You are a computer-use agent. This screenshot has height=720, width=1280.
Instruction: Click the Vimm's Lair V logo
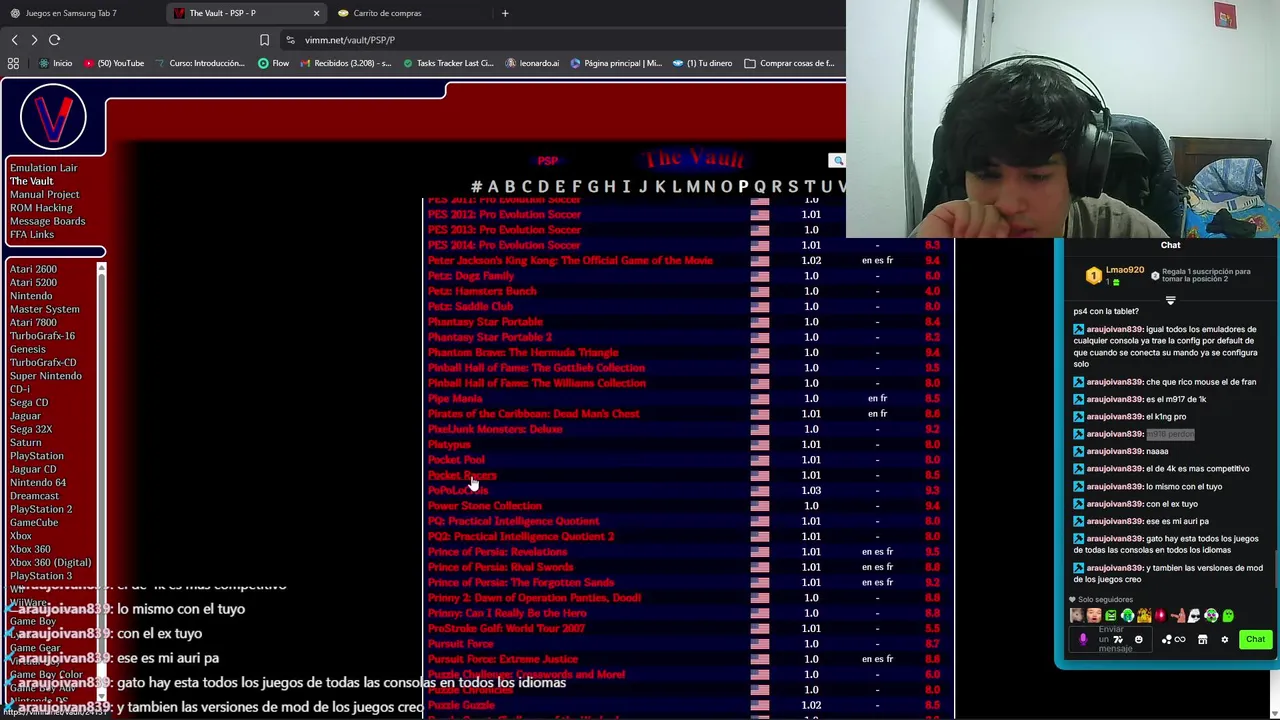coord(53,117)
